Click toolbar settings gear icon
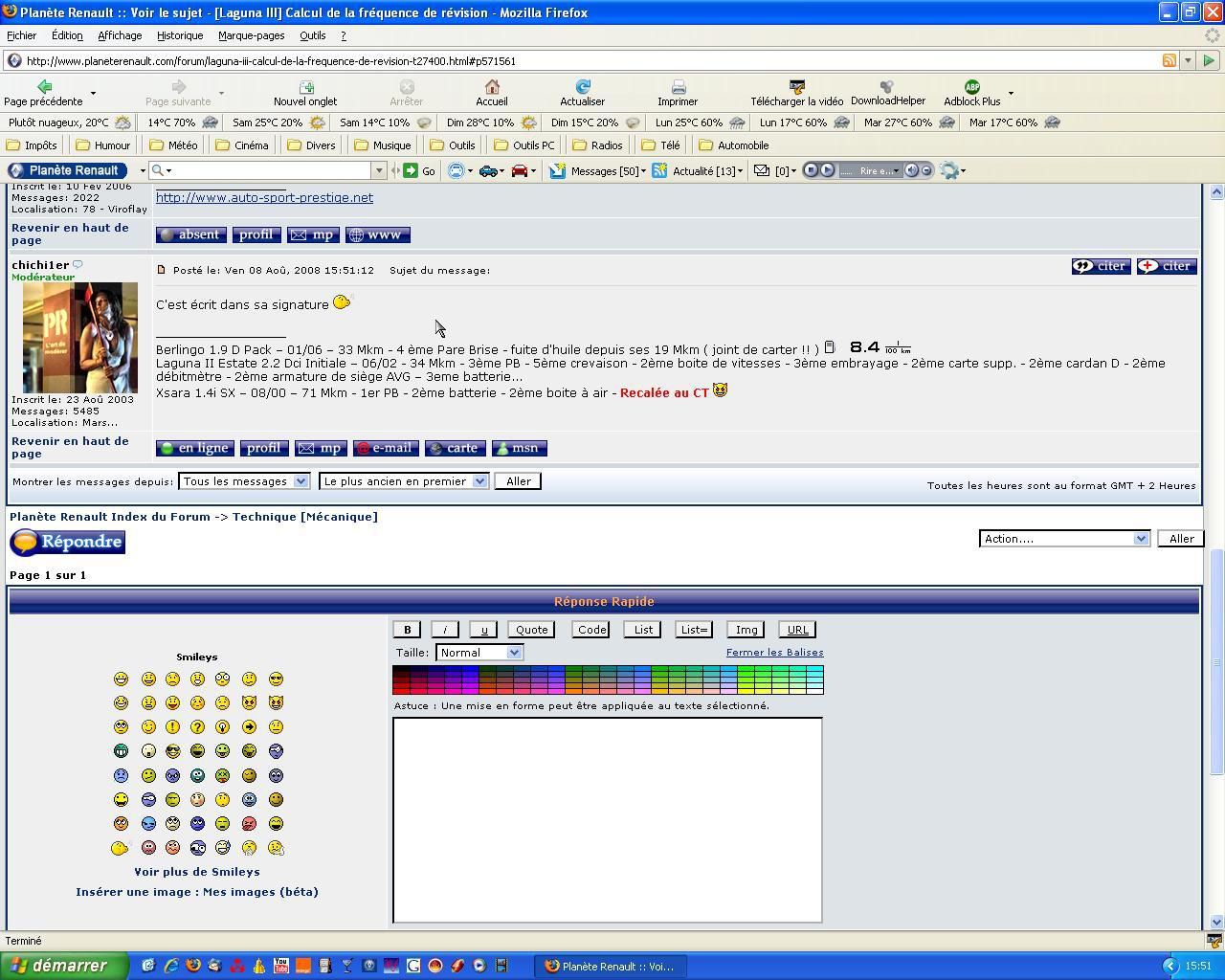The width and height of the screenshot is (1225, 980). click(x=948, y=170)
